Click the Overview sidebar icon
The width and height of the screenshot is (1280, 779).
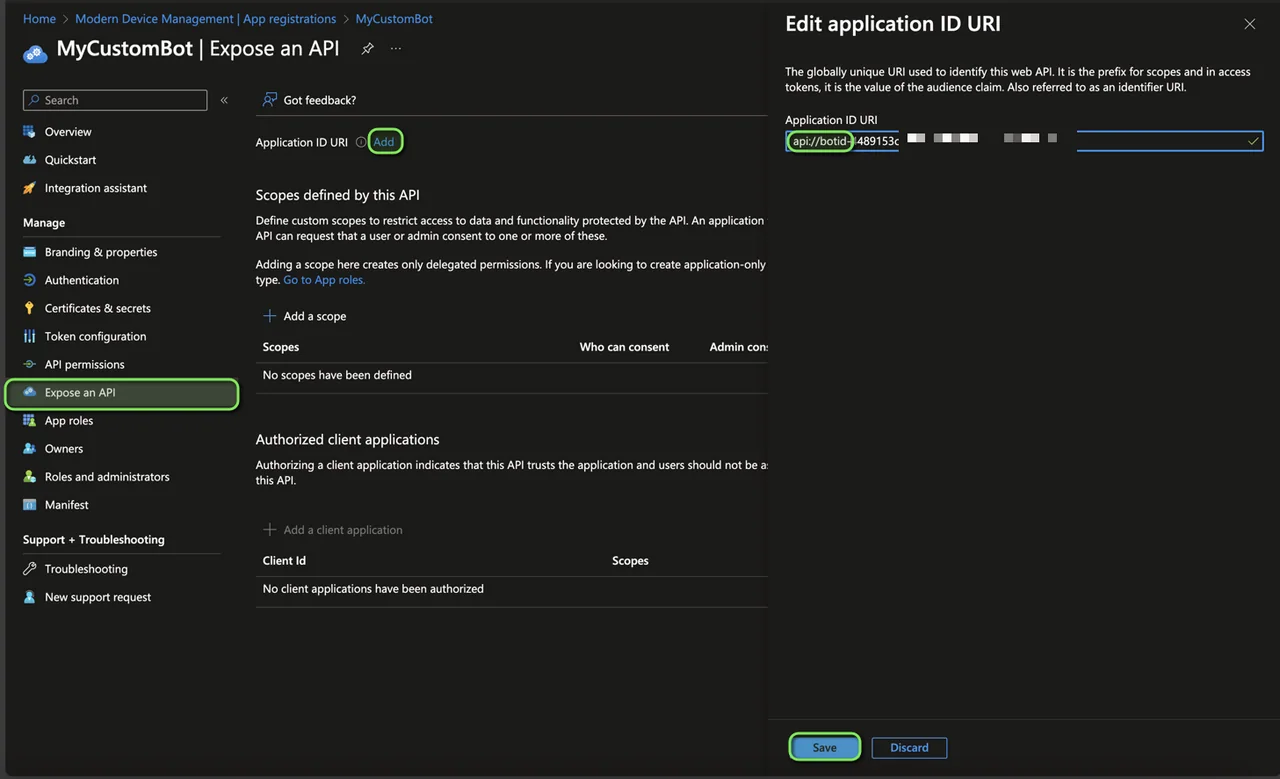coord(30,132)
